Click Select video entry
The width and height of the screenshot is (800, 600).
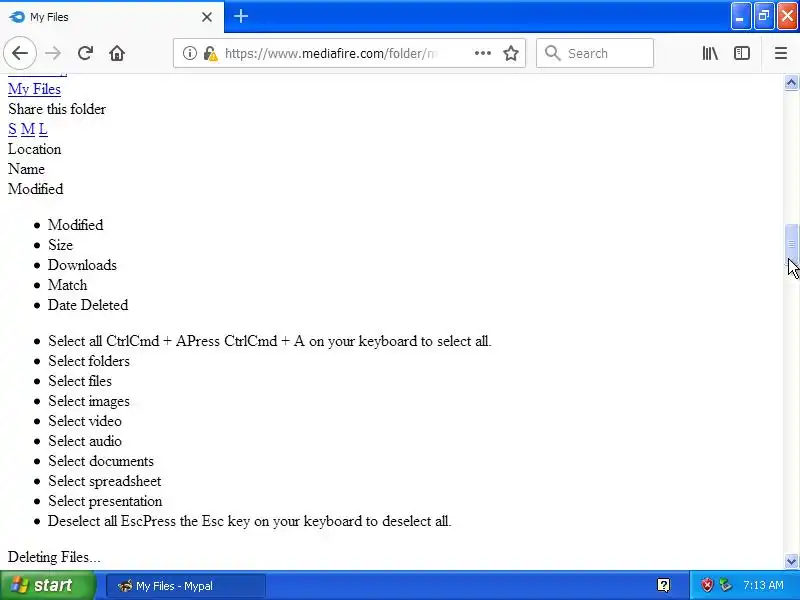click(x=85, y=421)
